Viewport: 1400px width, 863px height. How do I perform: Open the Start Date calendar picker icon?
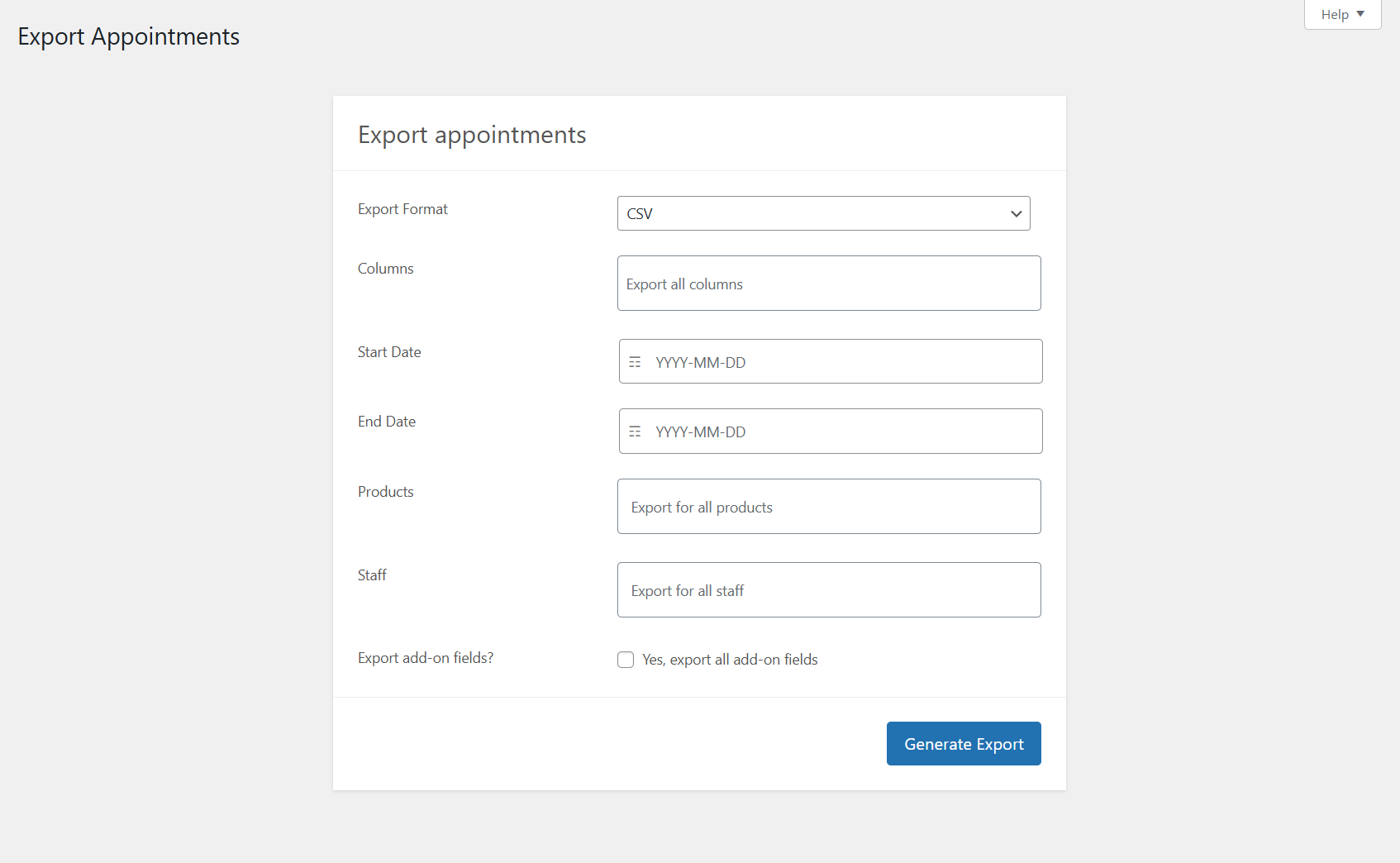tap(635, 361)
